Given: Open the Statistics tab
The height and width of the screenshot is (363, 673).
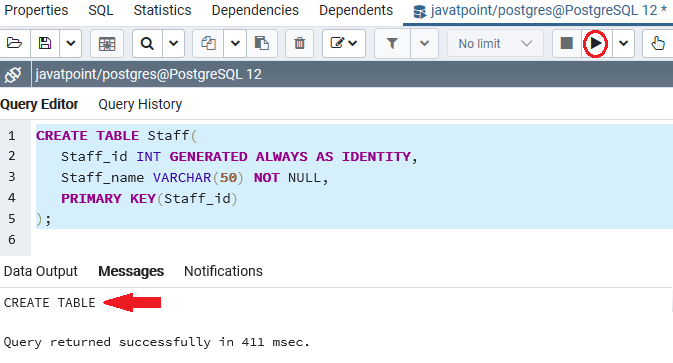Looking at the screenshot, I should tap(162, 10).
